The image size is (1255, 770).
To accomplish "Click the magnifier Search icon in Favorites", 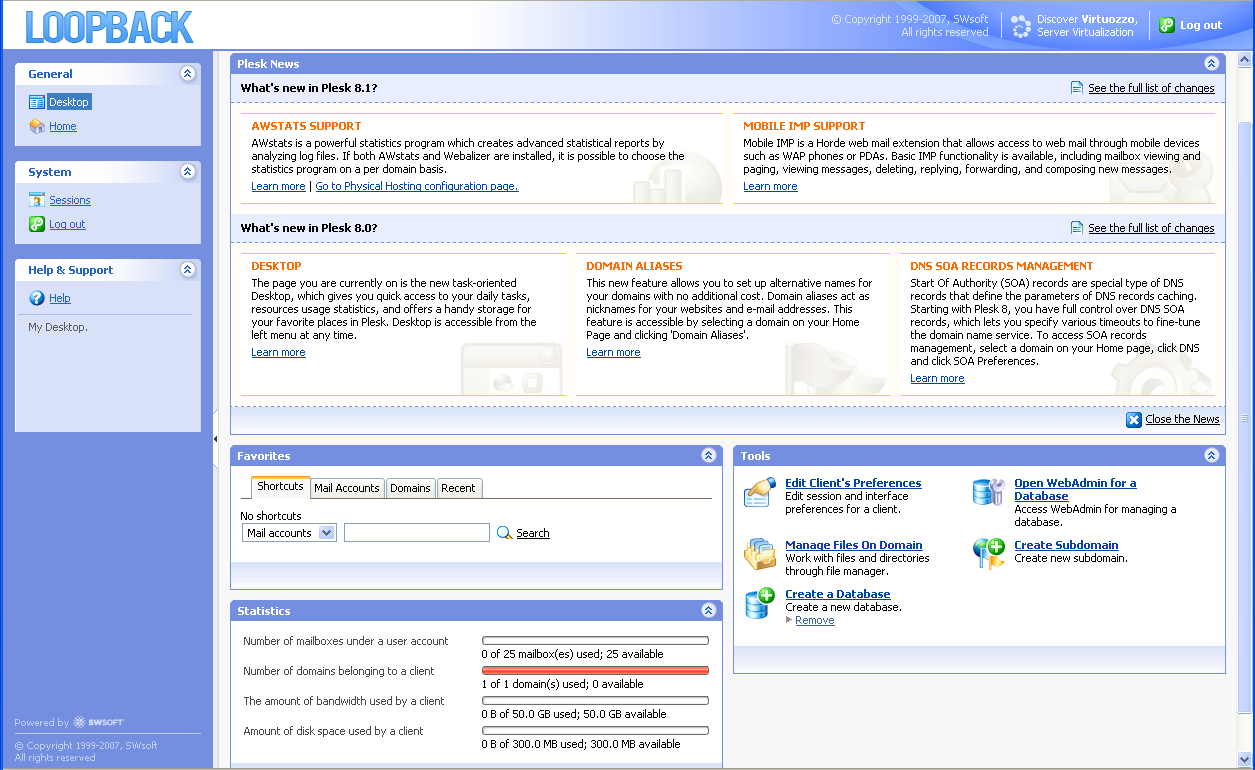I will coord(505,533).
